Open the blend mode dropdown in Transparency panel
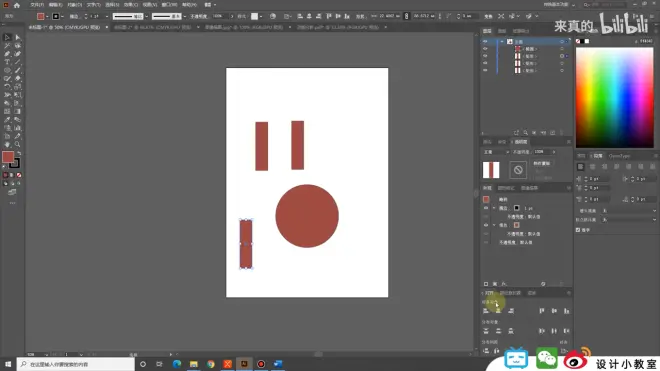Image resolution: width=660 pixels, height=371 pixels. coord(496,152)
